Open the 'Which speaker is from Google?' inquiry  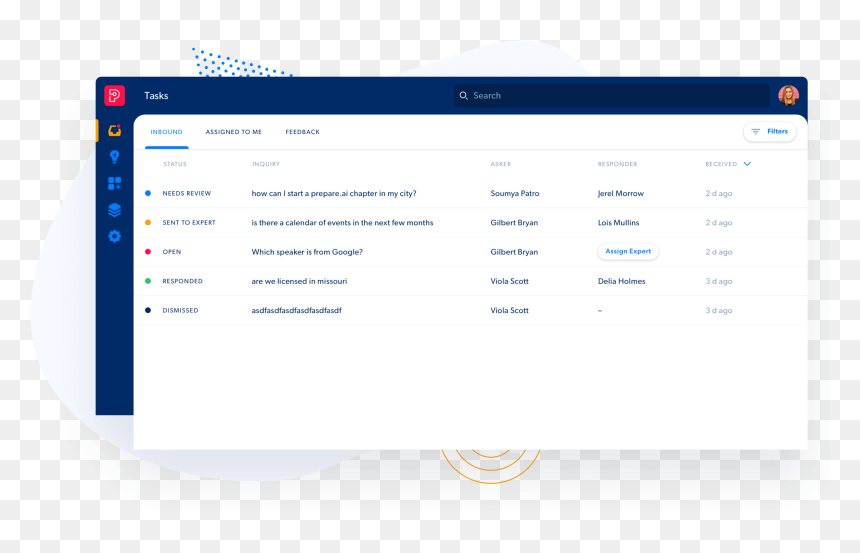307,252
